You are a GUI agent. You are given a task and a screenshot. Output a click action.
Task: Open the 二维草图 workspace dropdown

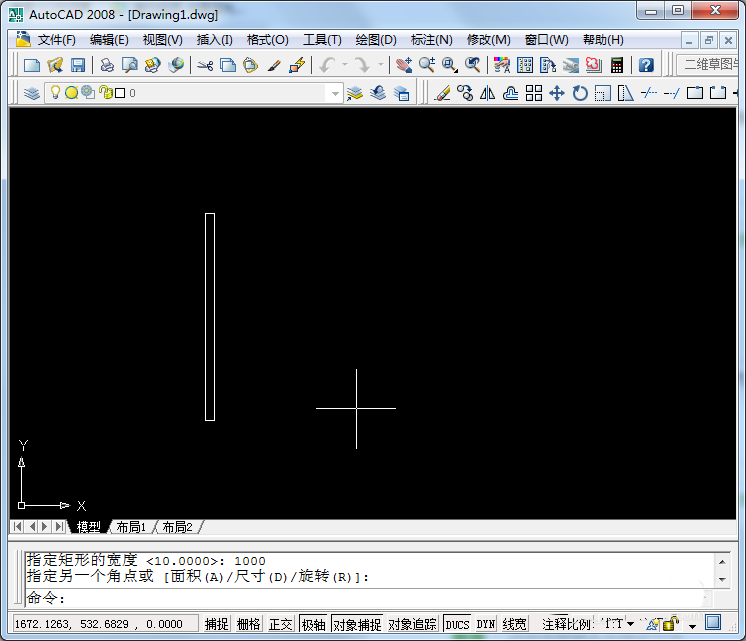coord(708,64)
